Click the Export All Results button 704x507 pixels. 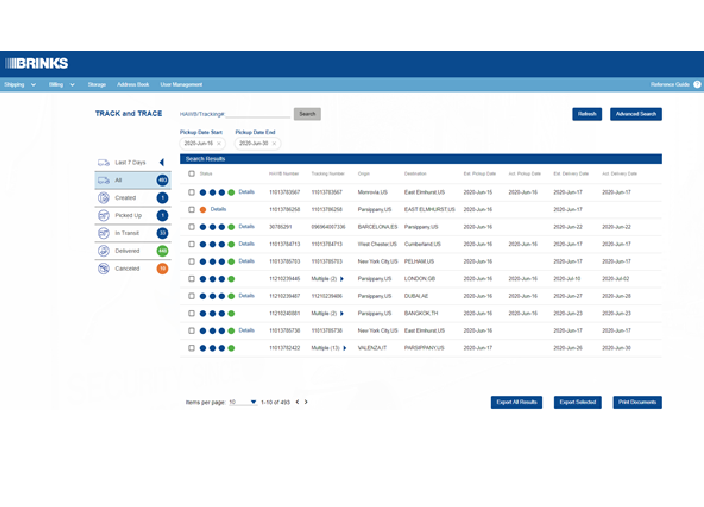(518, 402)
